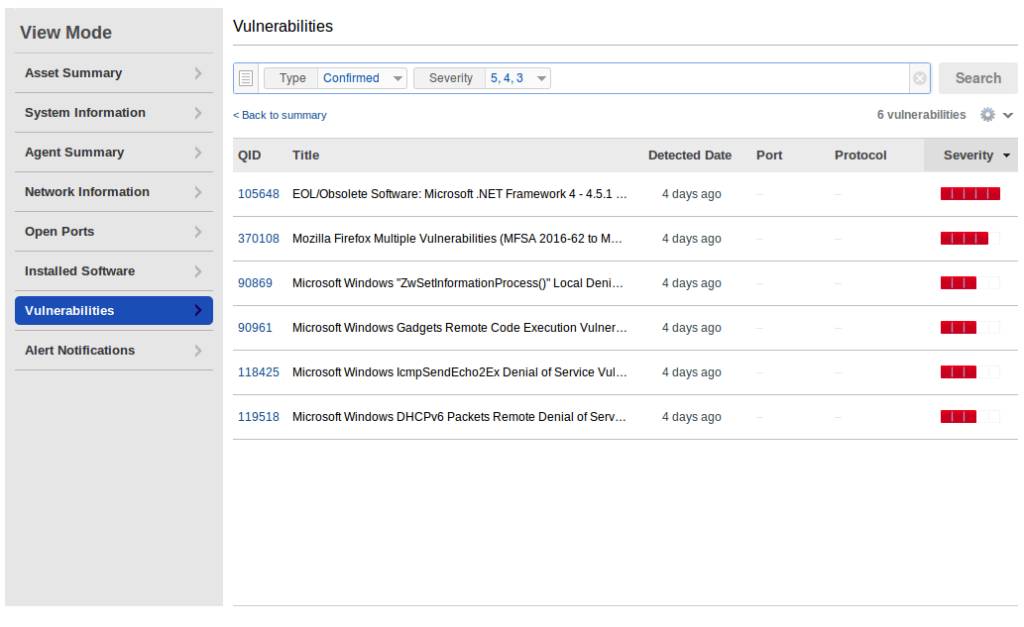Click the Search button
Image resolution: width=1024 pixels, height=627 pixels.
(x=977, y=77)
